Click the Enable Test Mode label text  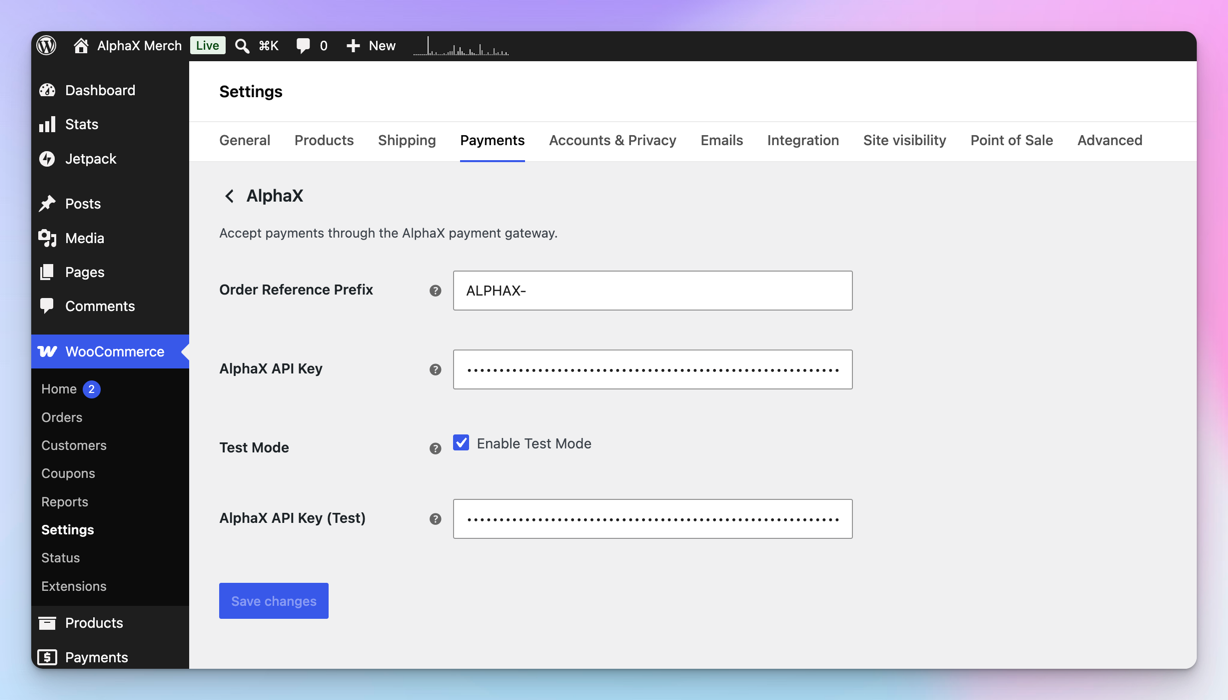pos(534,443)
